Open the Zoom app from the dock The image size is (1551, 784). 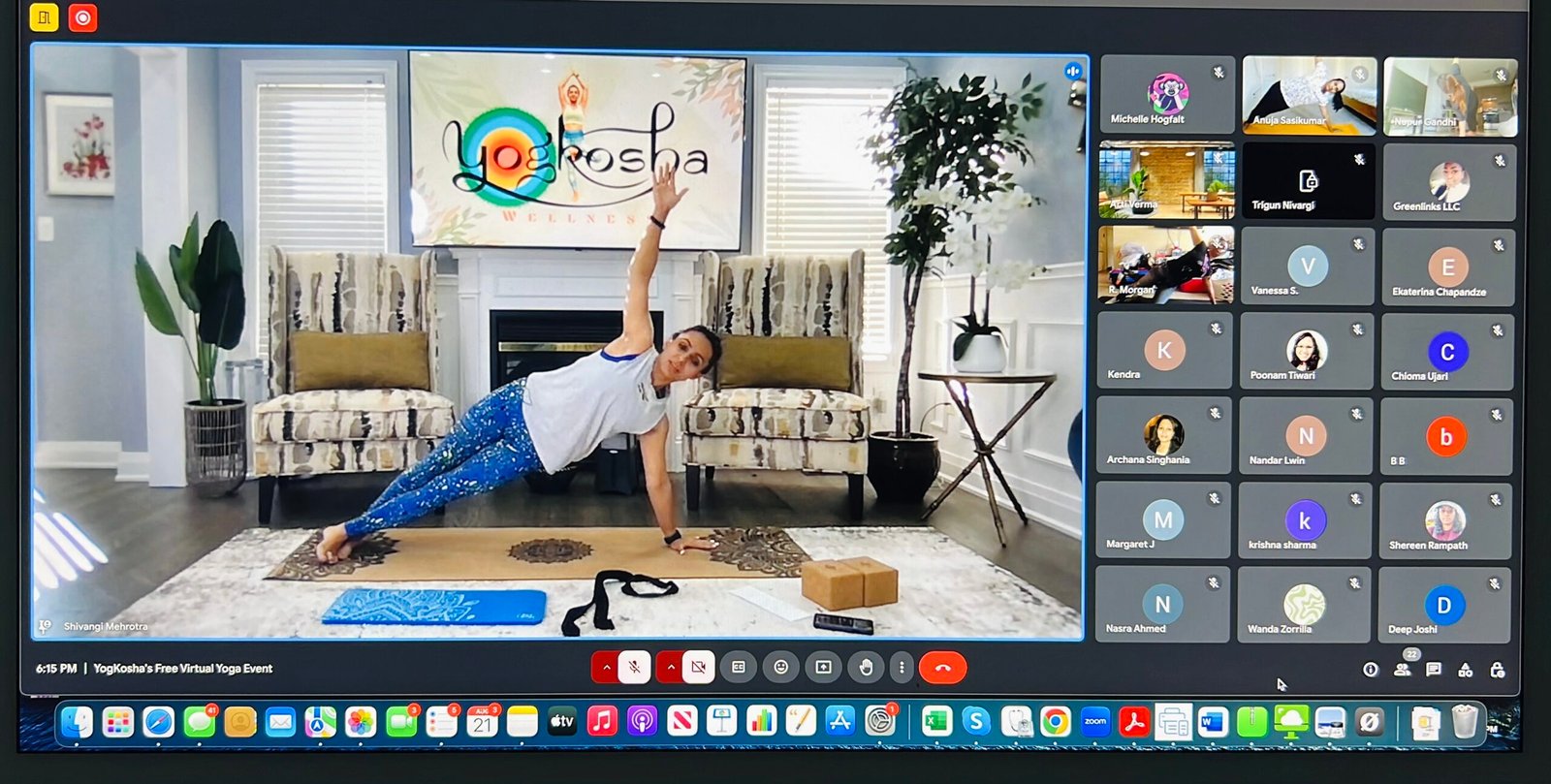click(x=1095, y=722)
